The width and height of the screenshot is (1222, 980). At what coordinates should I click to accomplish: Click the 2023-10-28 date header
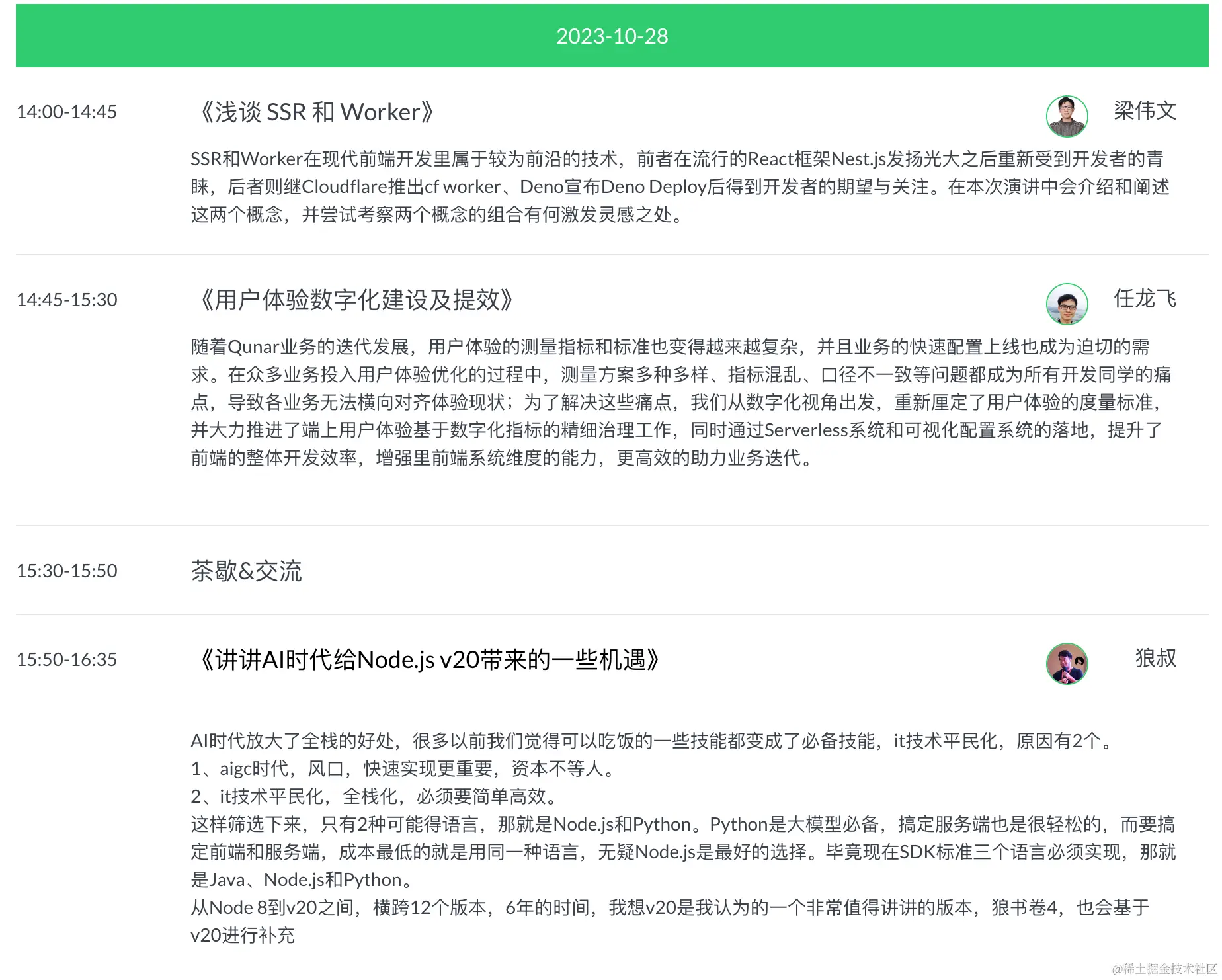coord(612,36)
